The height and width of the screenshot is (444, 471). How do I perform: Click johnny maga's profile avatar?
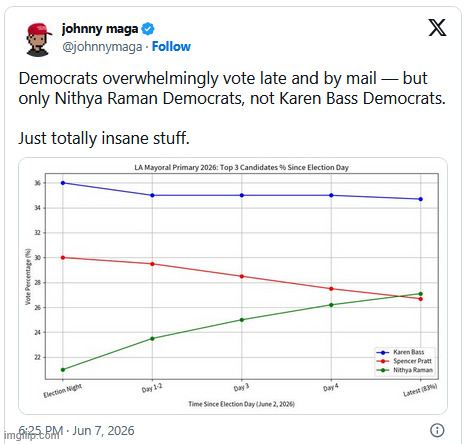[x=38, y=39]
